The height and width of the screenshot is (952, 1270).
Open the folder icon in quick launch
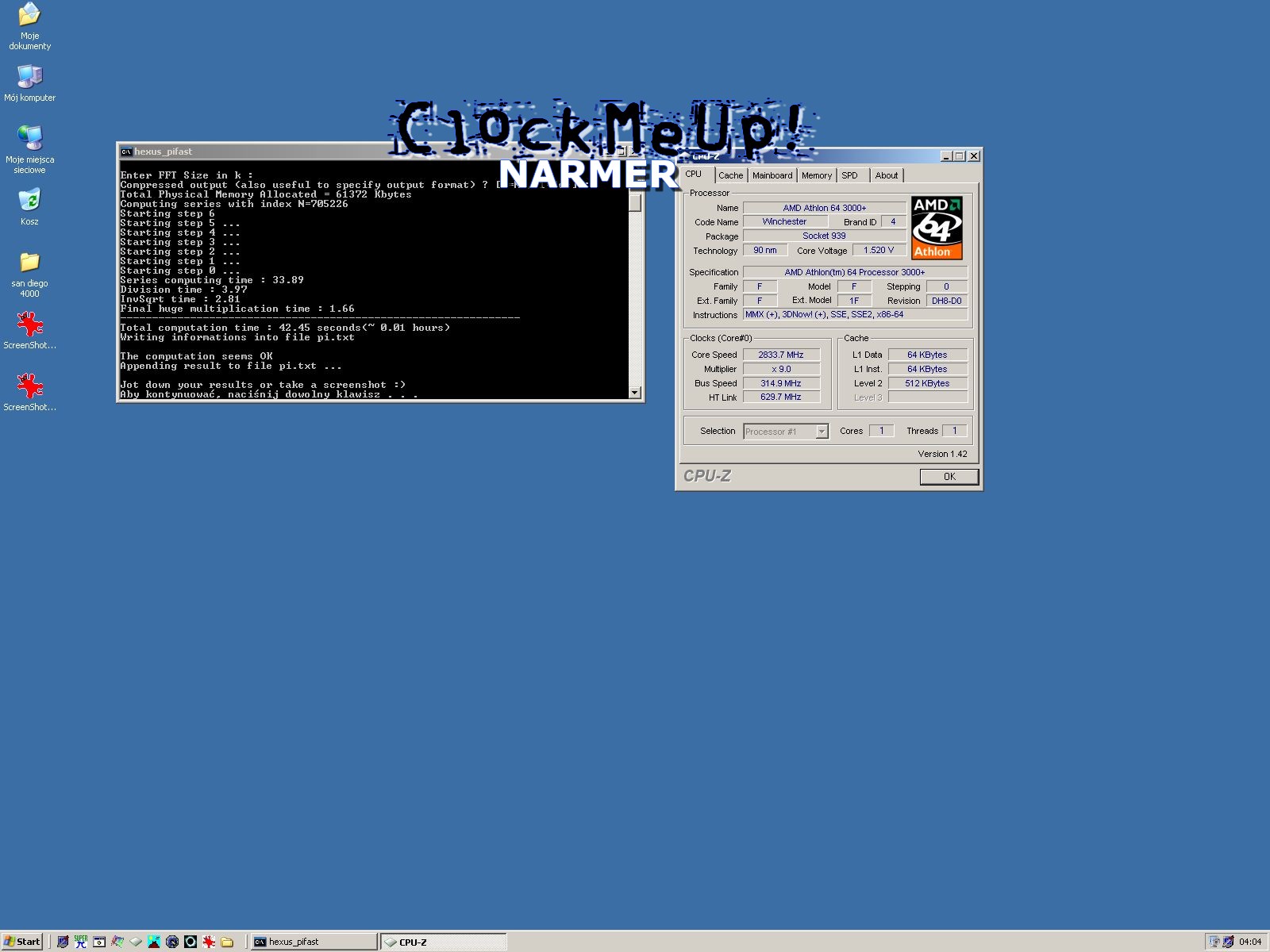(227, 942)
